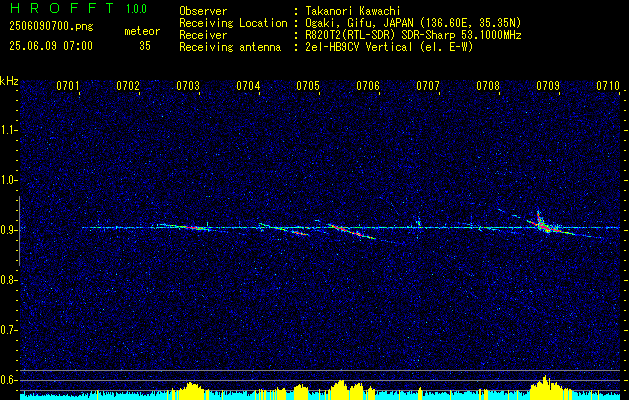Click the 0.8 kHz axis label
Viewport: 629px width, 400px height.
click(x=8, y=280)
